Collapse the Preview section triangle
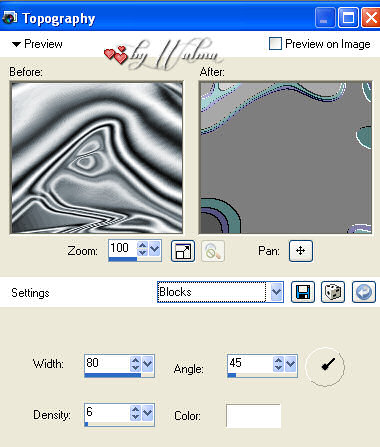Screen dimensions: 380x447 point(16,44)
